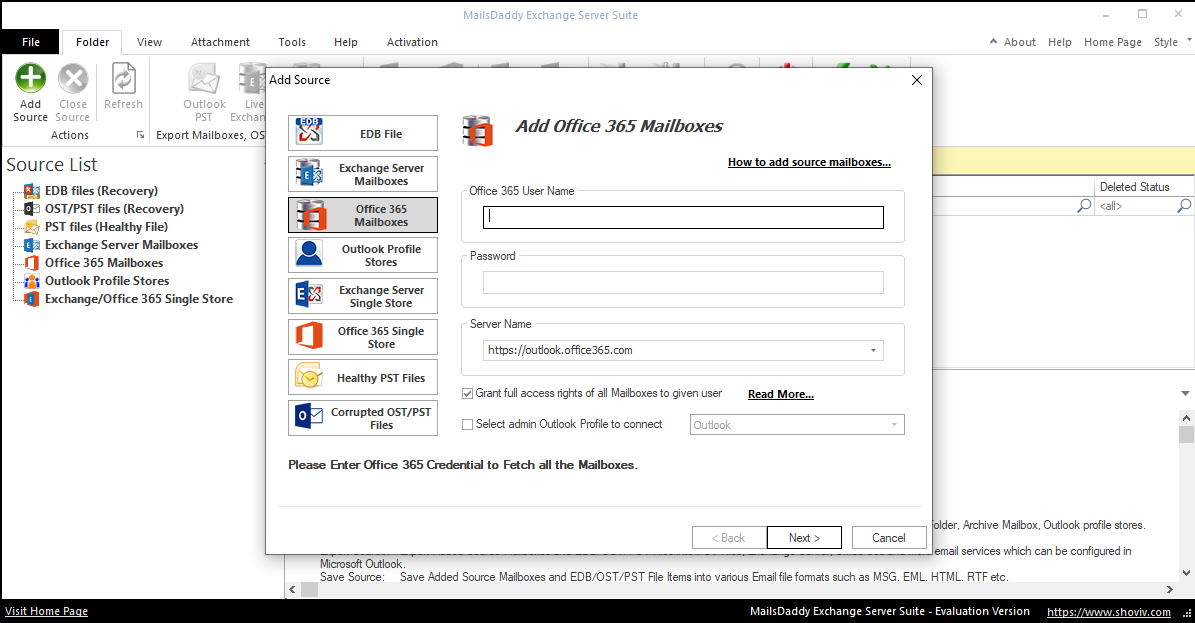
Task: Click the horizontal scrollbar right arrow
Action: [1170, 589]
